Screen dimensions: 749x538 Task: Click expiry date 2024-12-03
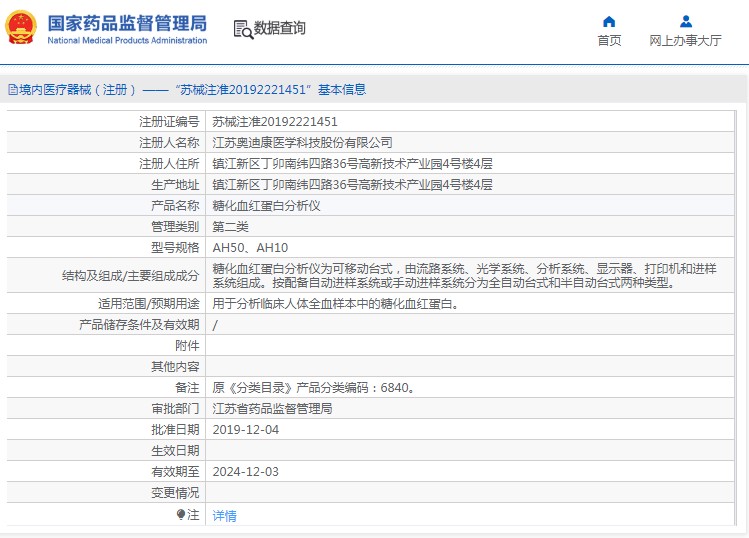(246, 472)
